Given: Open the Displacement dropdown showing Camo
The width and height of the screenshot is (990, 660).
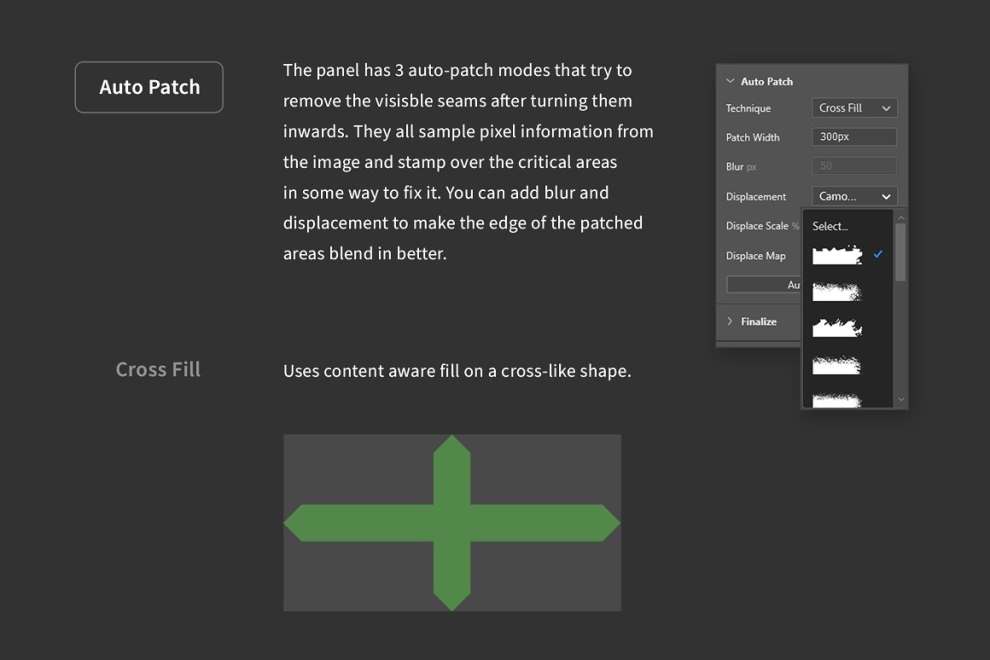Looking at the screenshot, I should pyautogui.click(x=854, y=196).
